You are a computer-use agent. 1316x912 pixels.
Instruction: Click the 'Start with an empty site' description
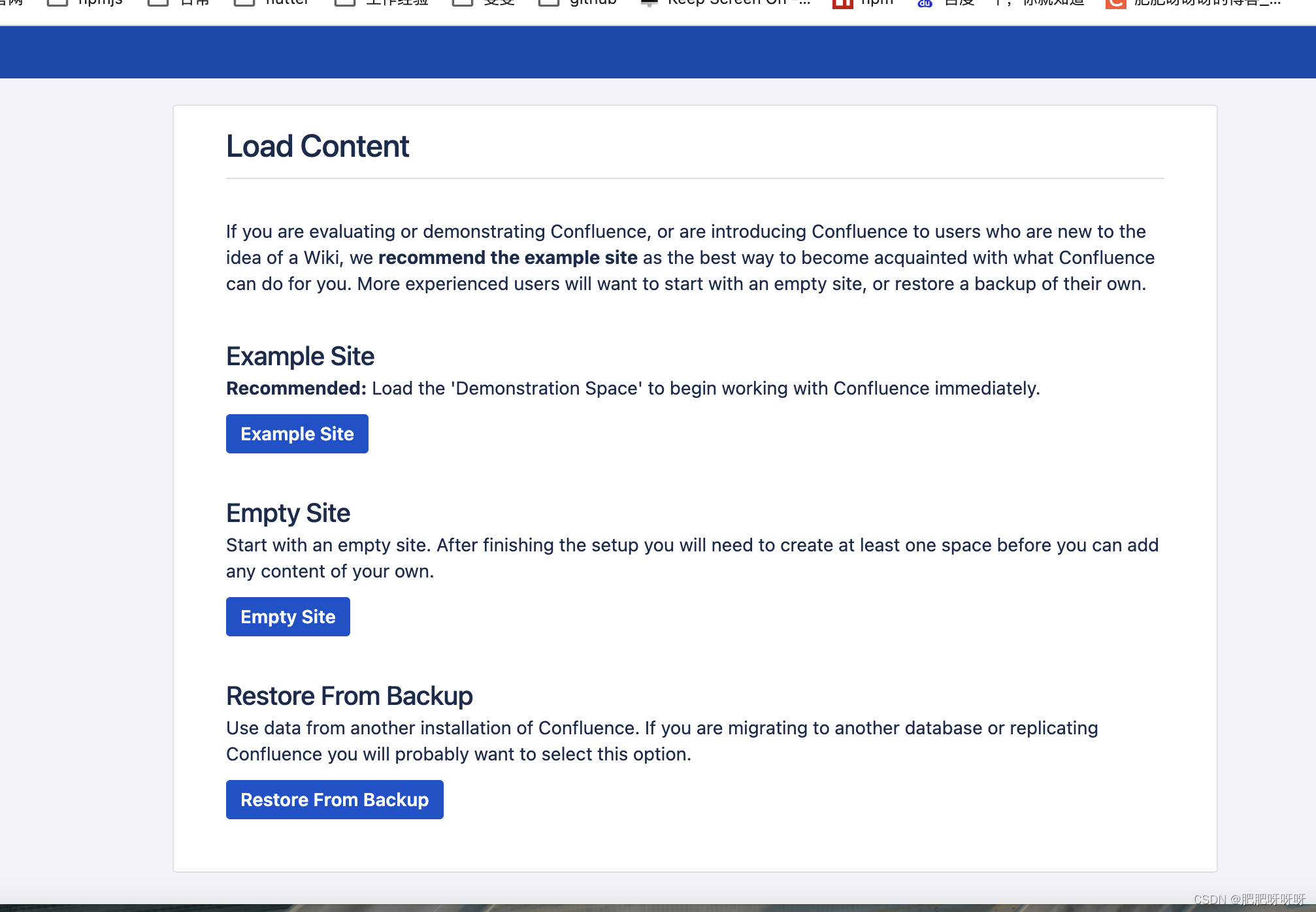pos(692,558)
